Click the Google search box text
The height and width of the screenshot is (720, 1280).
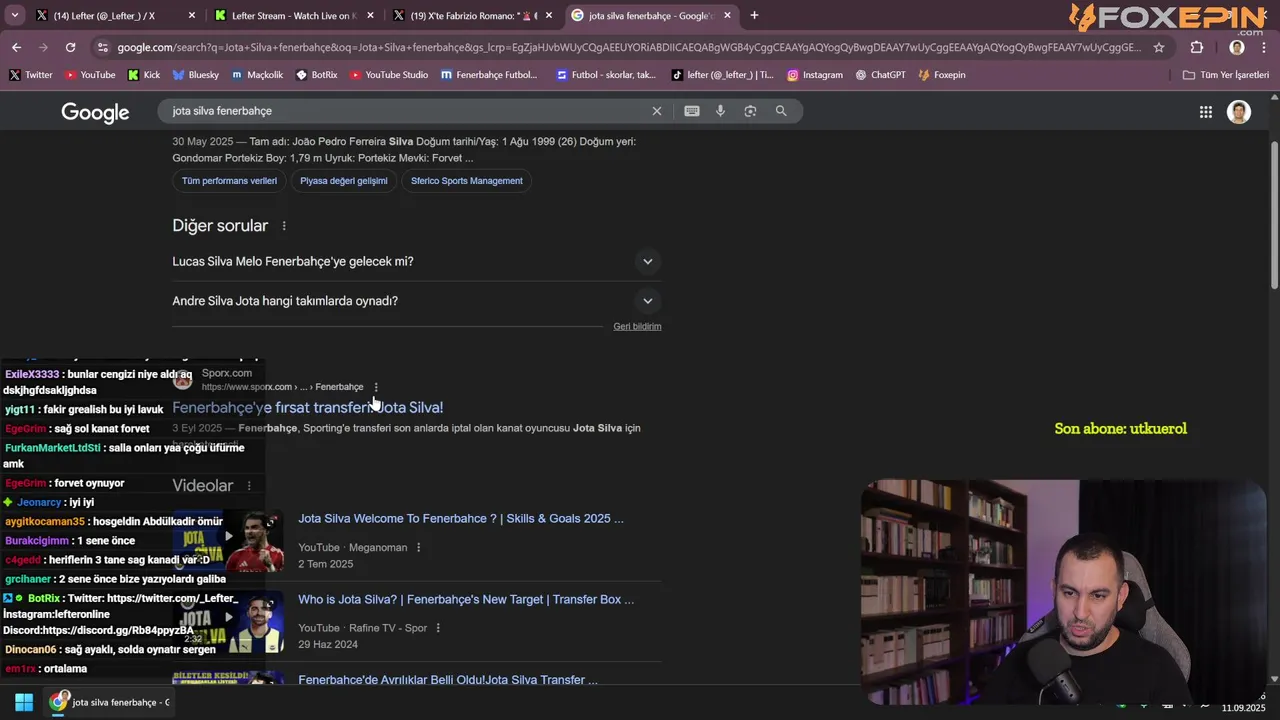(222, 111)
